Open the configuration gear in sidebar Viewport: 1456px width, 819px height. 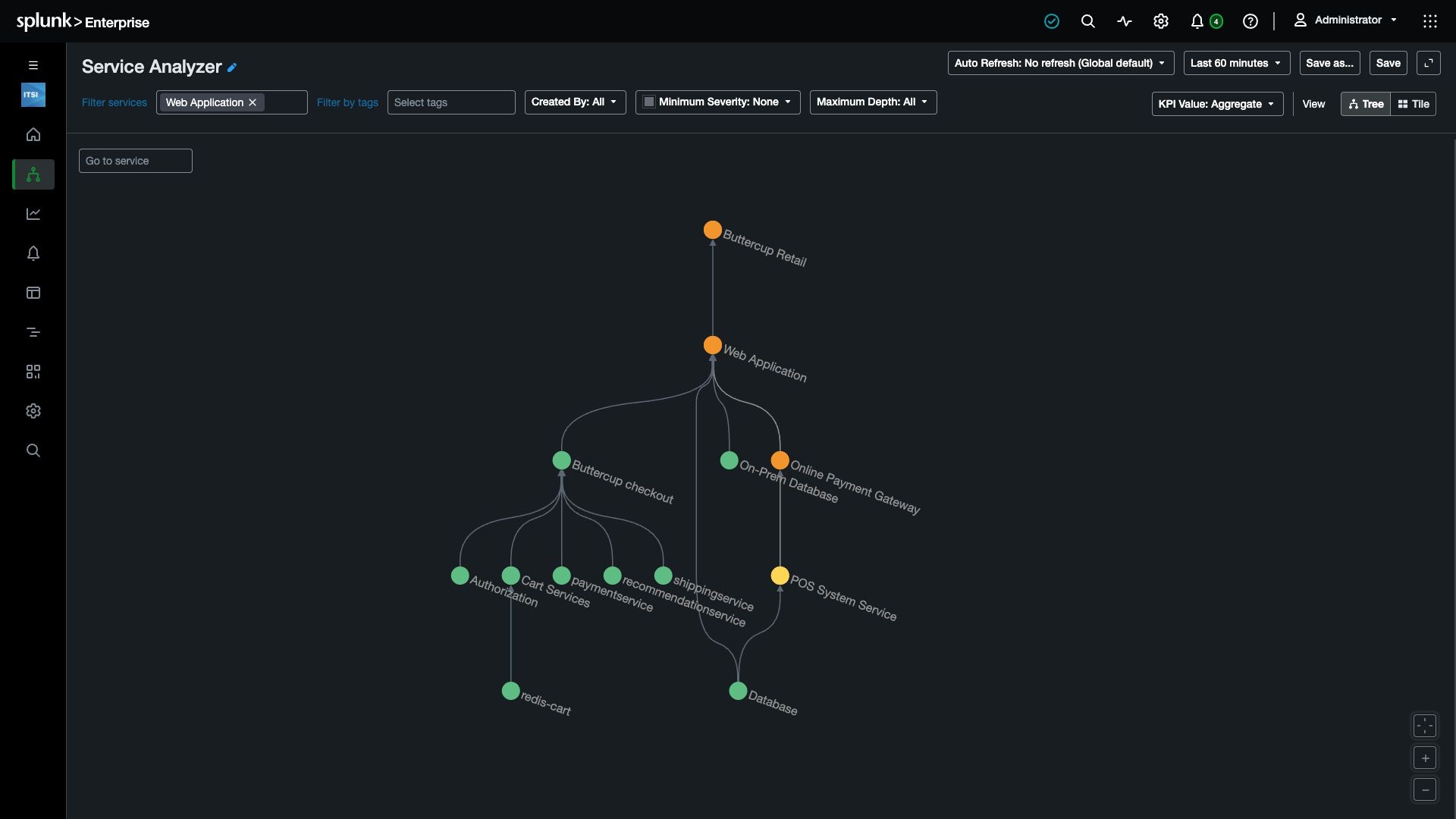pyautogui.click(x=33, y=411)
